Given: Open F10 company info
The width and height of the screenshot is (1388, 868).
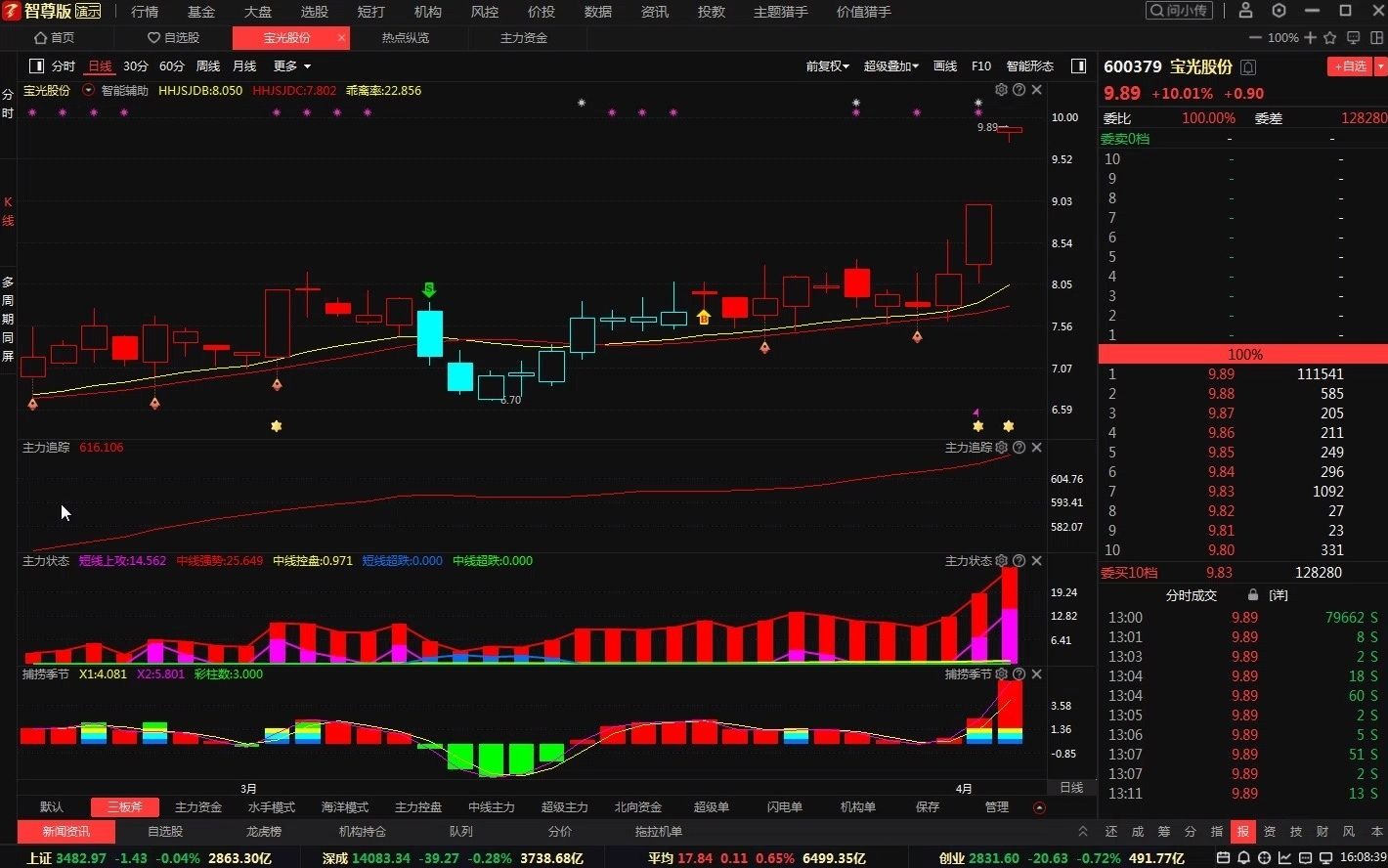Looking at the screenshot, I should coord(981,66).
